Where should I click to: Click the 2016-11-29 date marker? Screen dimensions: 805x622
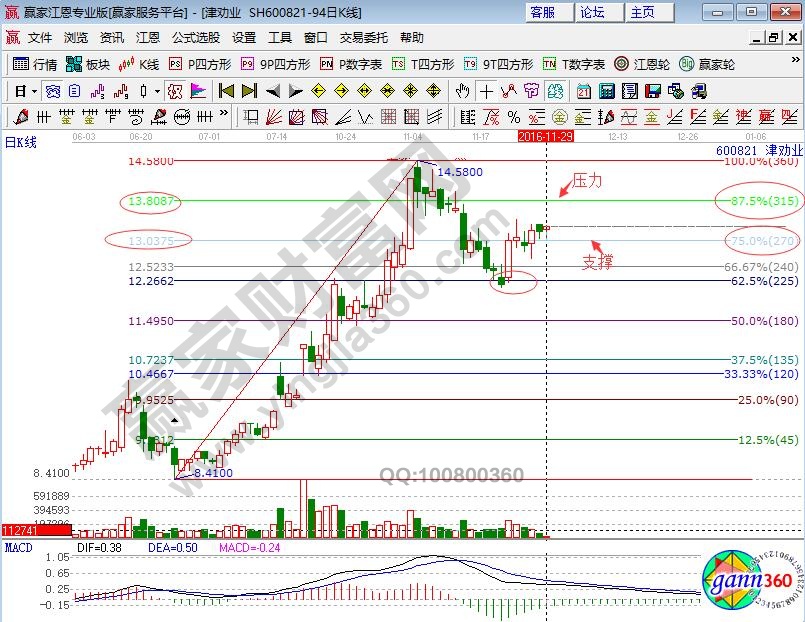(545, 135)
